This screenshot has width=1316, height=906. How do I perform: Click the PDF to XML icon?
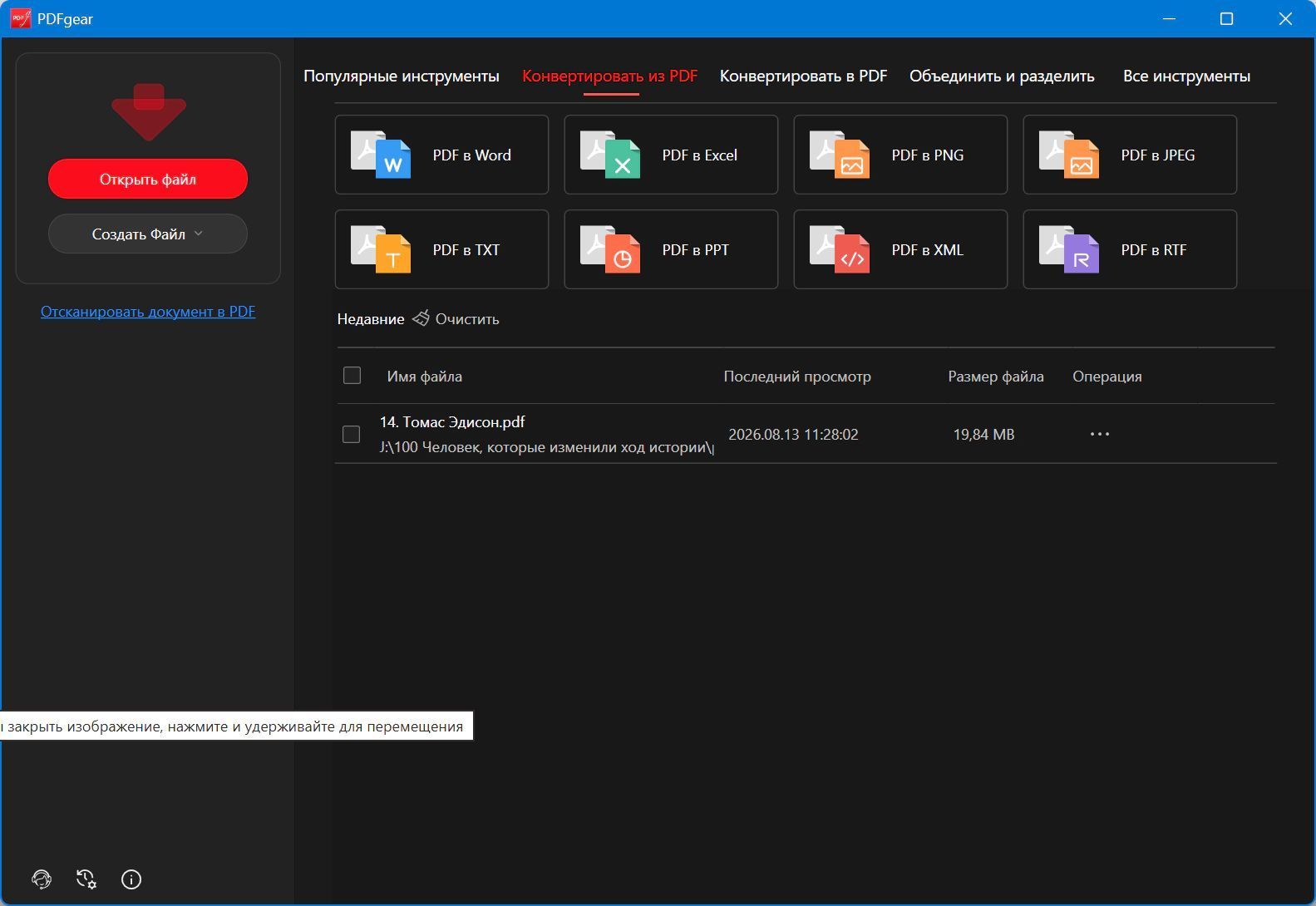tap(840, 249)
